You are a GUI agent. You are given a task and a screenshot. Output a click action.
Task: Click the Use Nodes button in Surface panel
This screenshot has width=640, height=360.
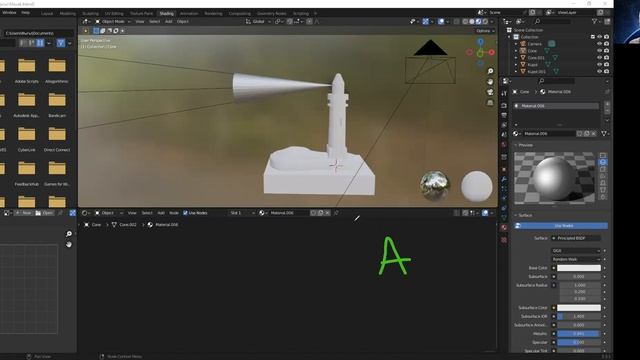560,226
